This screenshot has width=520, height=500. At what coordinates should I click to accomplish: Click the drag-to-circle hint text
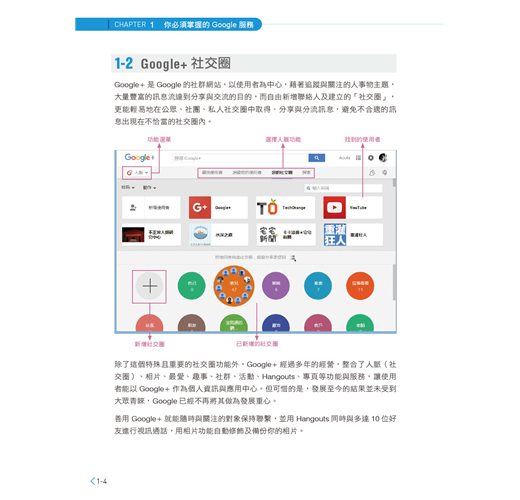click(x=251, y=257)
